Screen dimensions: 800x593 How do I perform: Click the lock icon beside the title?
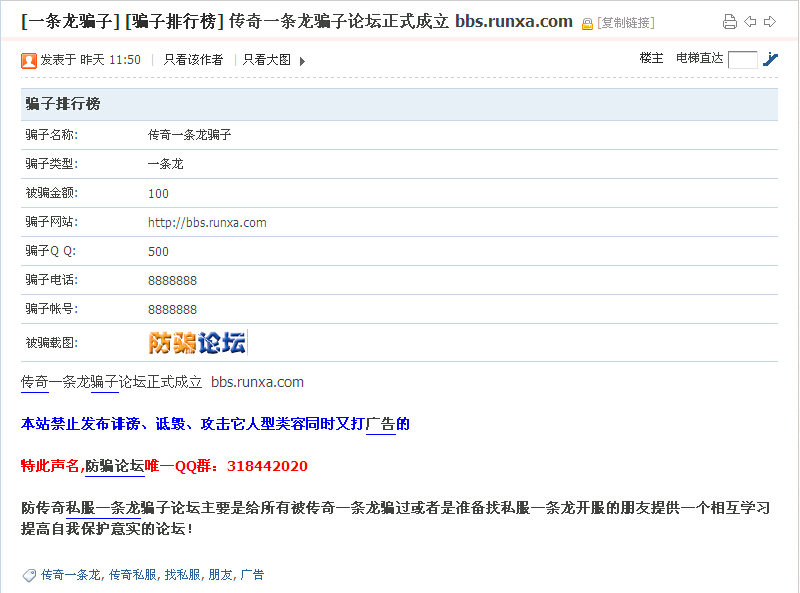(x=587, y=23)
